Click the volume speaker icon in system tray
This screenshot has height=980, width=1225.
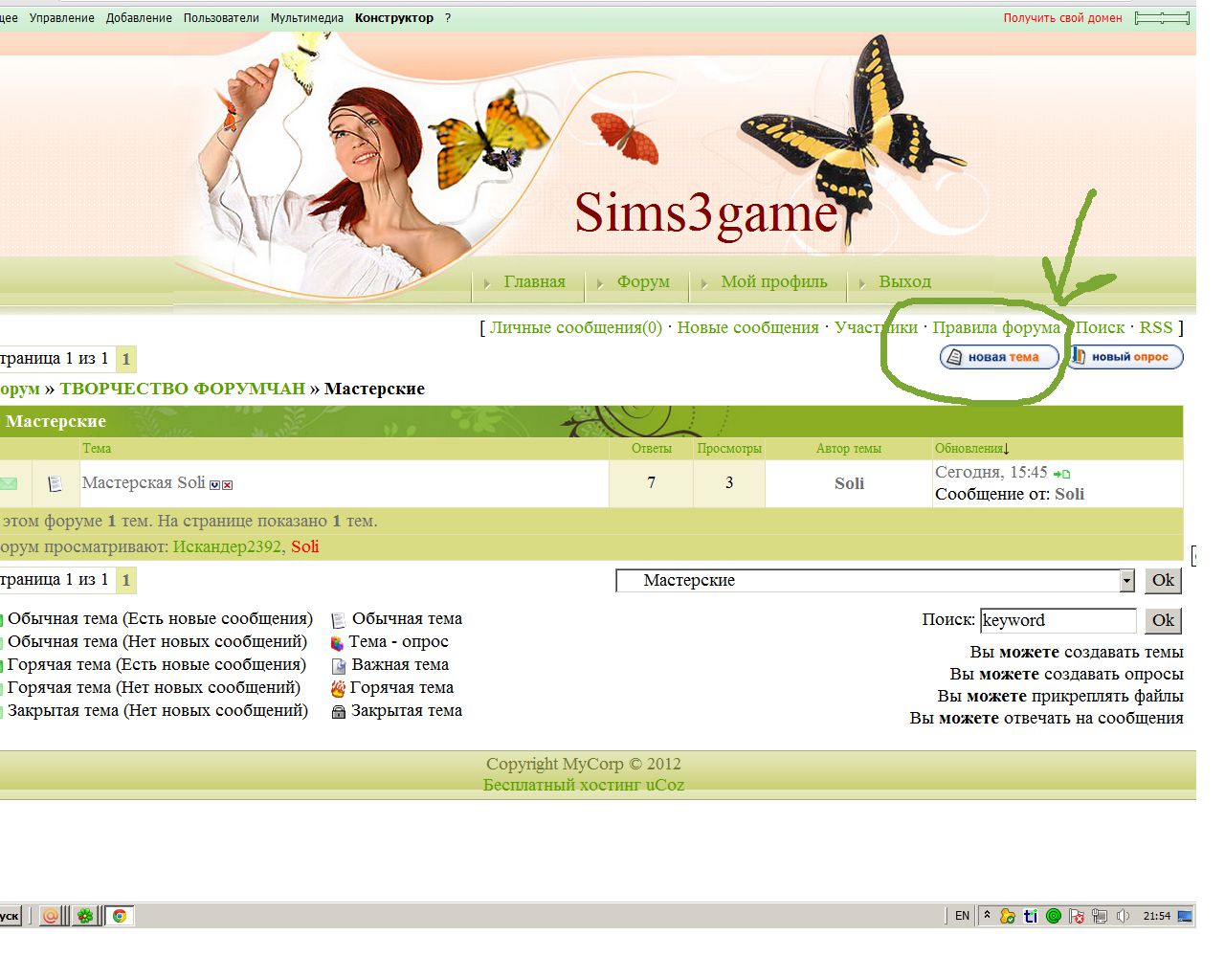tap(1123, 916)
